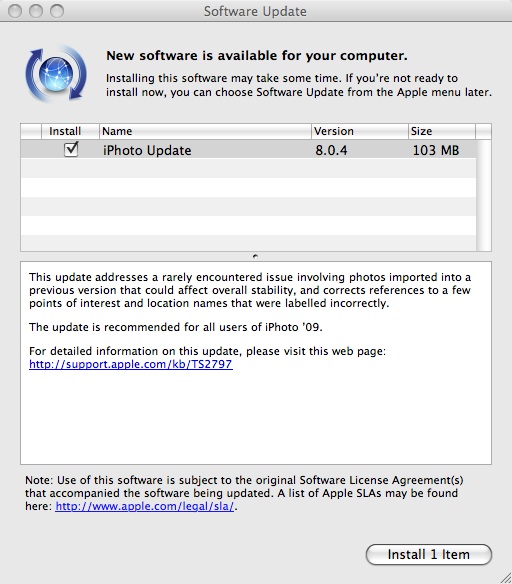Screen dimensions: 512x584
Task: Close the Software Update window
Action: click(15, 11)
